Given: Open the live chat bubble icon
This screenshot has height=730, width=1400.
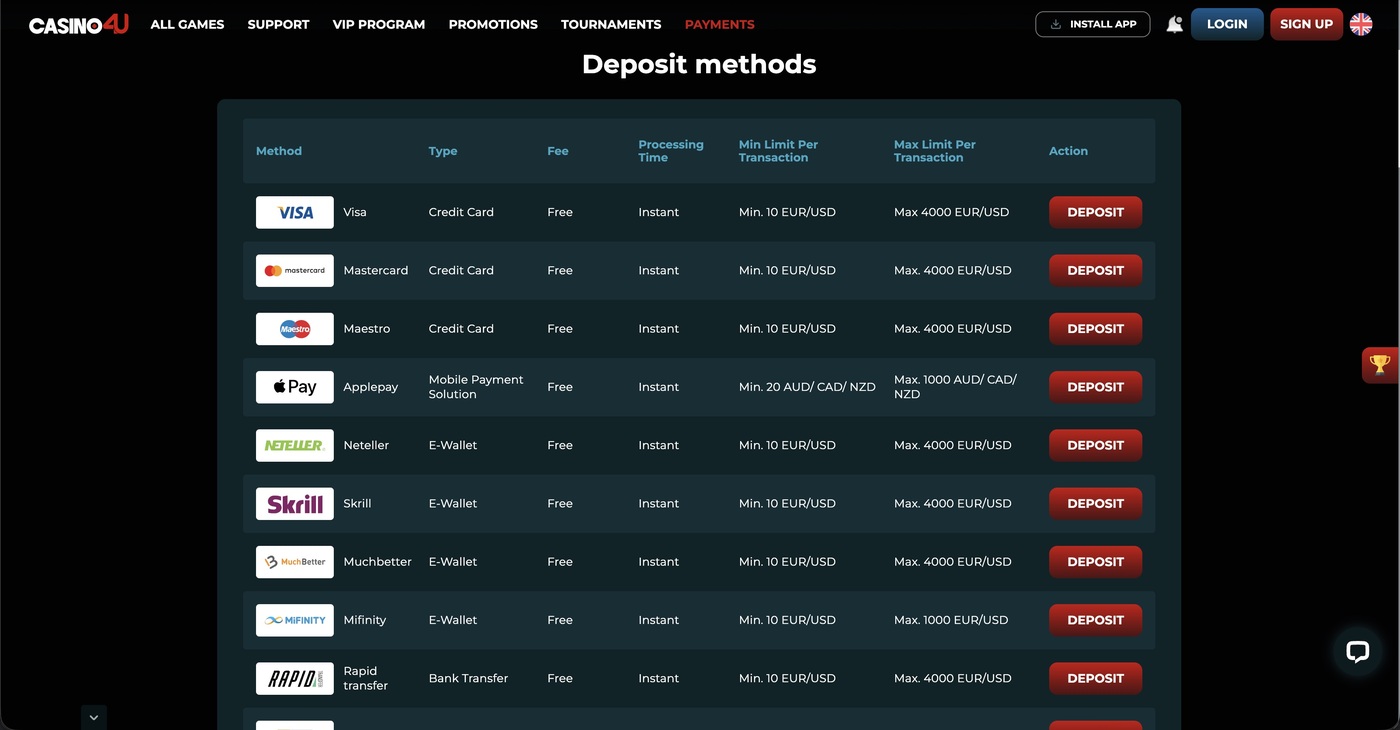Looking at the screenshot, I should tap(1357, 652).
